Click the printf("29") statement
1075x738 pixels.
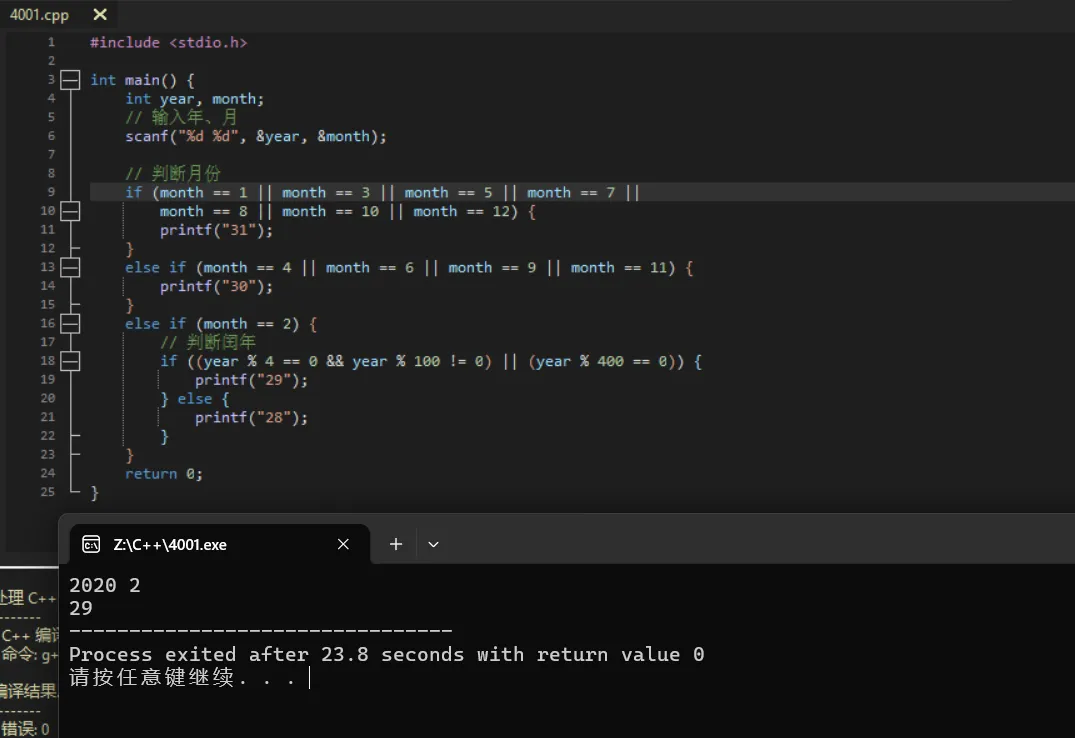click(251, 380)
